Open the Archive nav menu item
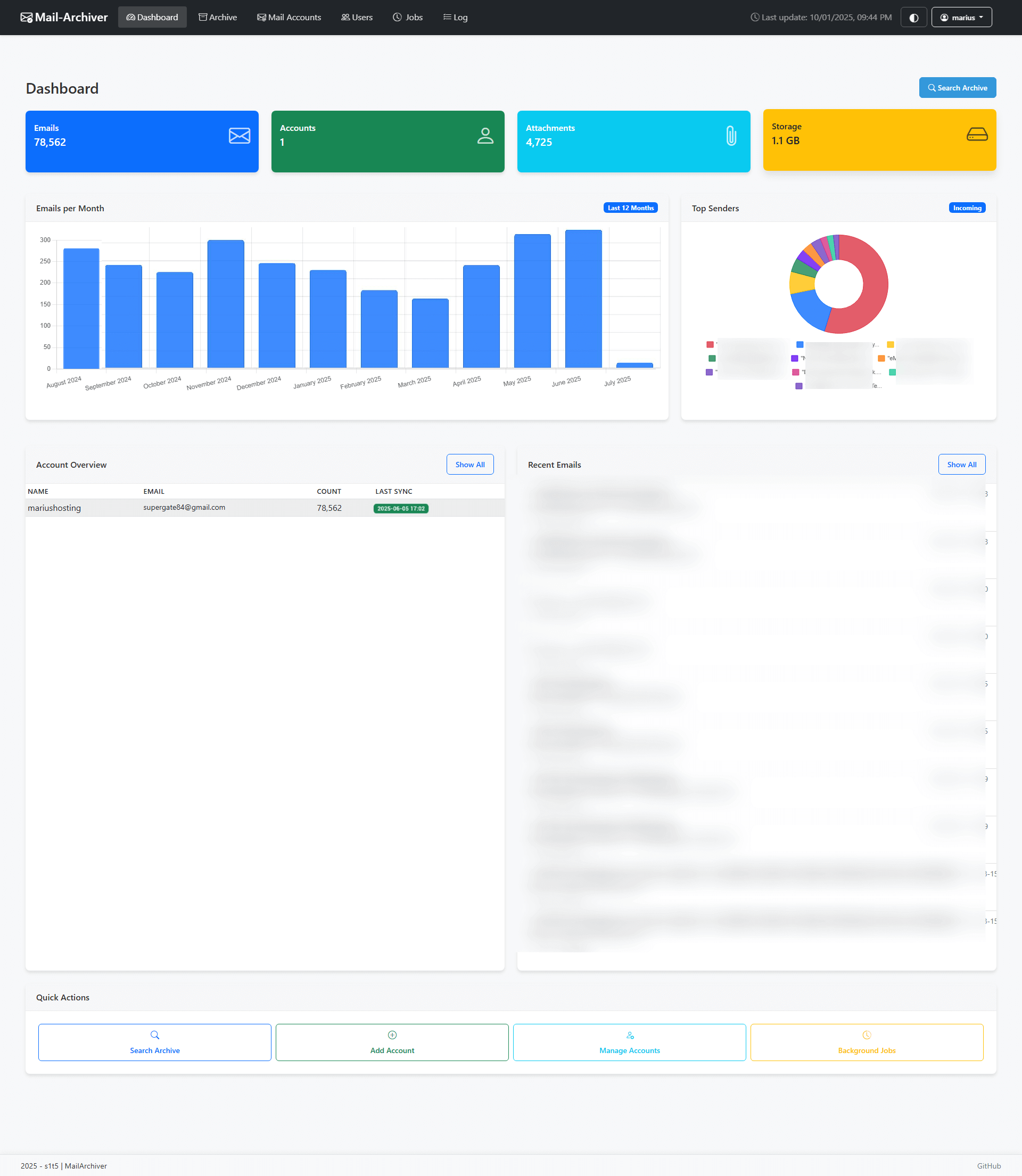 point(217,18)
